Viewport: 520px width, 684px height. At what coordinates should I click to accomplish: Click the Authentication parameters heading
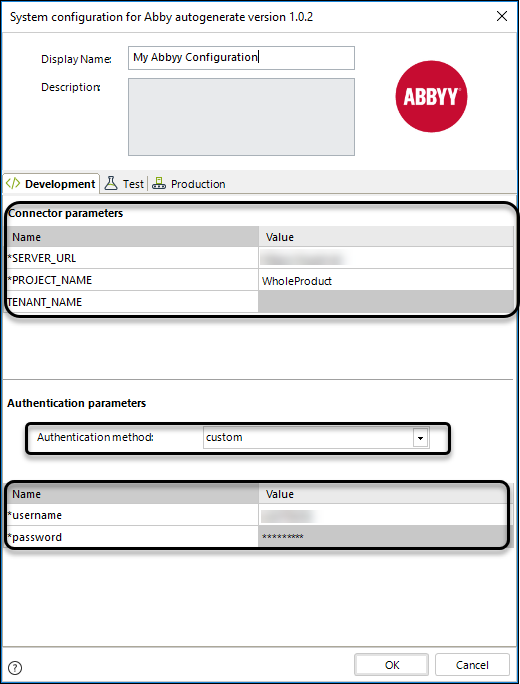click(x=76, y=403)
